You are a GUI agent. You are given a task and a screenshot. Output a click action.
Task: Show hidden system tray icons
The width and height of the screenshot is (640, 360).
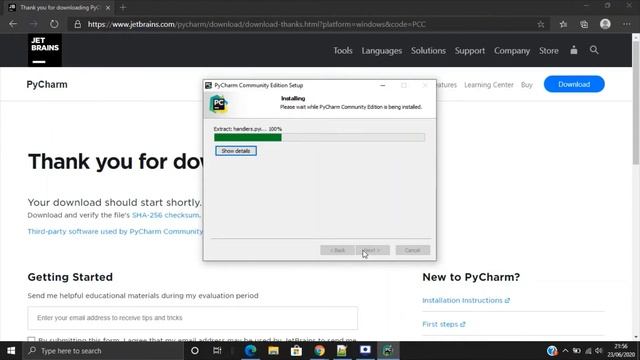(565, 351)
